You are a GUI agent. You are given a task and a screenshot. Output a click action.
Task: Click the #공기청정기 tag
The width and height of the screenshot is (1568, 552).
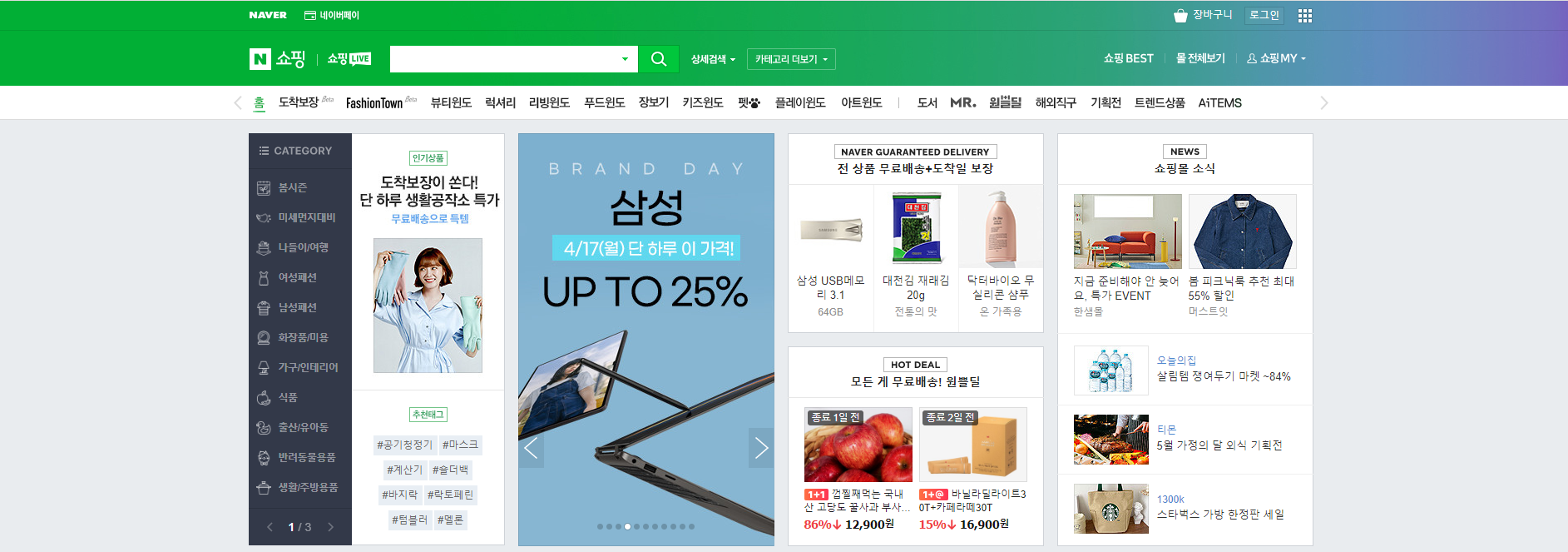click(404, 445)
